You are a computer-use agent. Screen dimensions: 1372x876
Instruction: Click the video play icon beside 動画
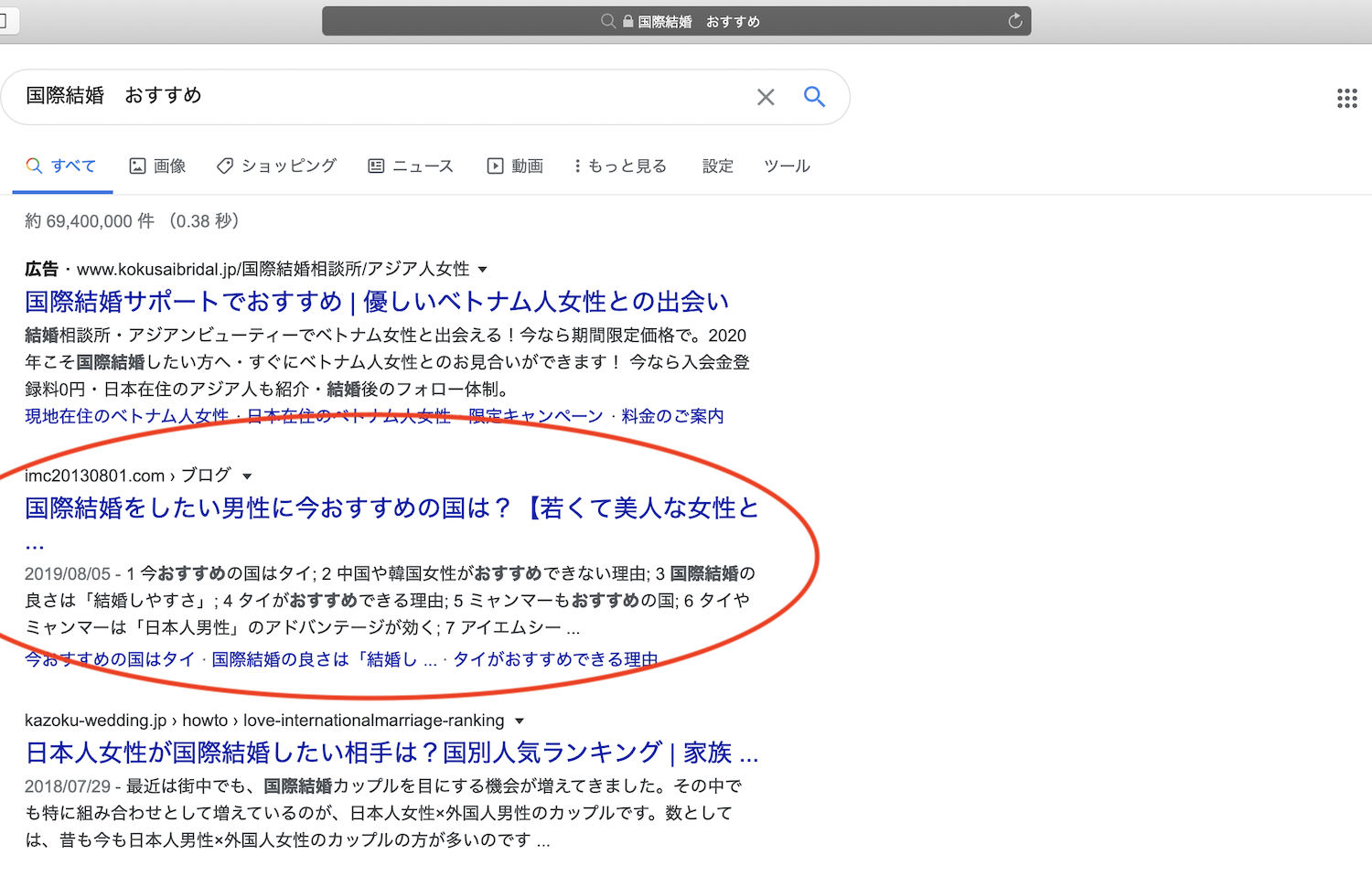point(494,166)
